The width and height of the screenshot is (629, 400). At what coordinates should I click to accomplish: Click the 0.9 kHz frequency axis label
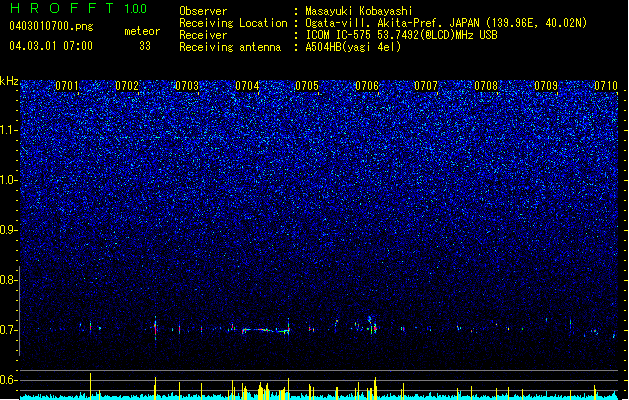tap(9, 230)
